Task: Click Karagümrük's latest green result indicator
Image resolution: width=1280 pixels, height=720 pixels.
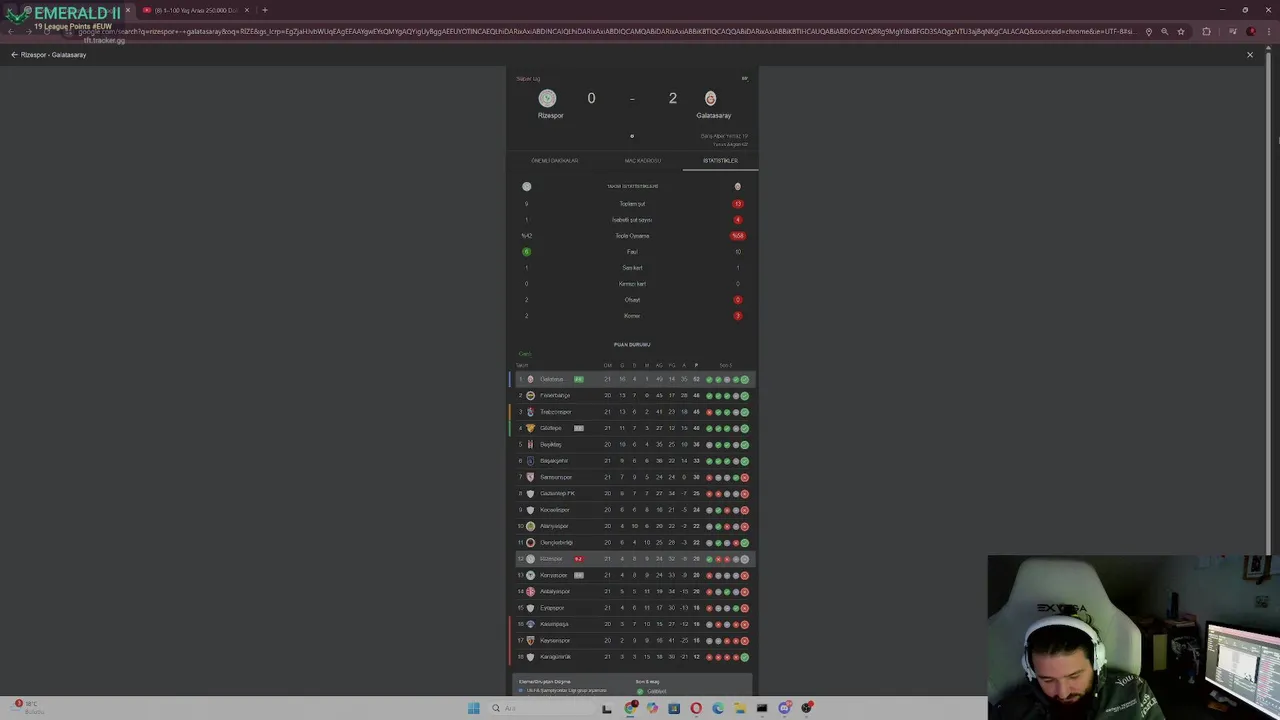Action: (x=745, y=657)
